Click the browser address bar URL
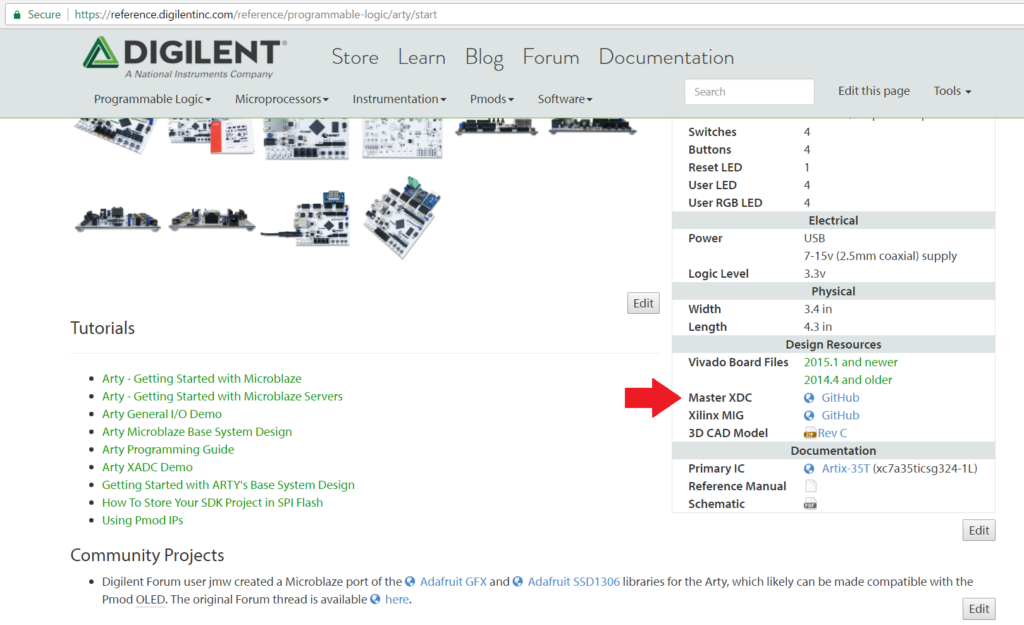 click(x=255, y=14)
